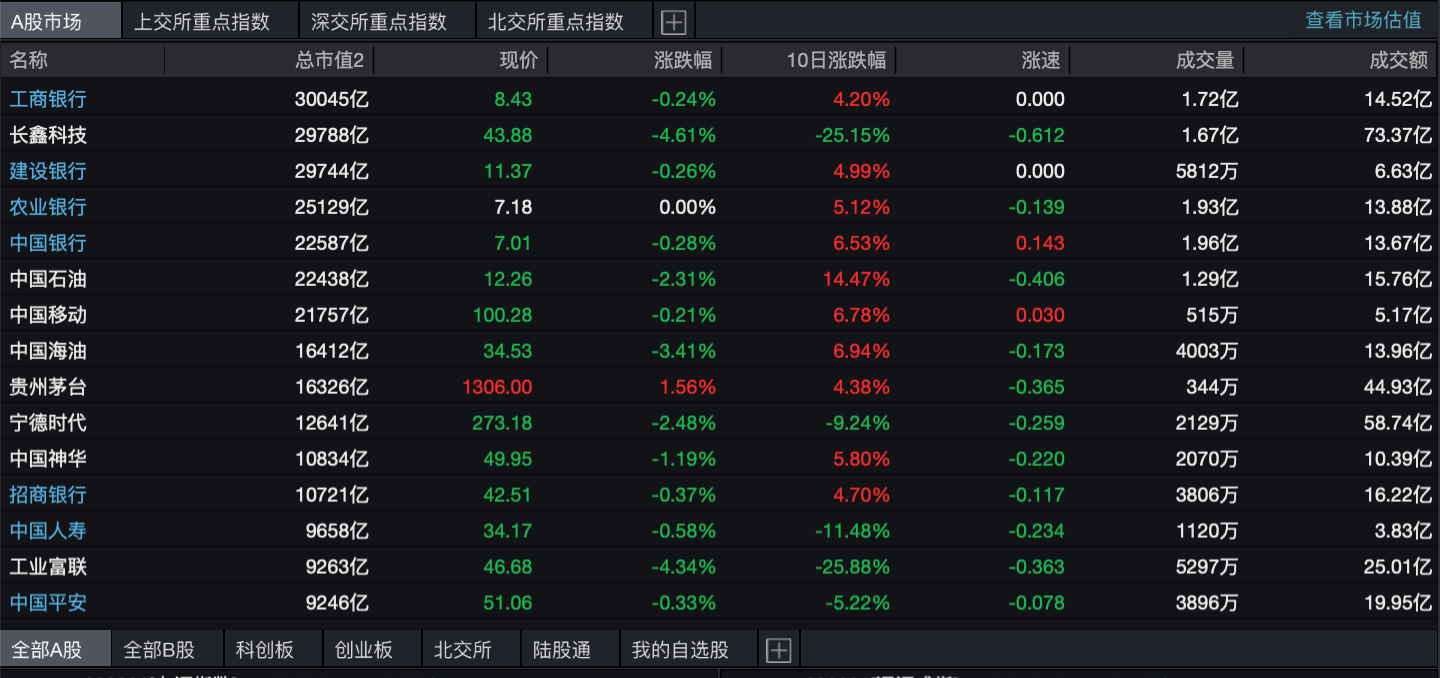The image size is (1440, 678).
Task: Sort by the 现价 column header
Action: tap(519, 60)
